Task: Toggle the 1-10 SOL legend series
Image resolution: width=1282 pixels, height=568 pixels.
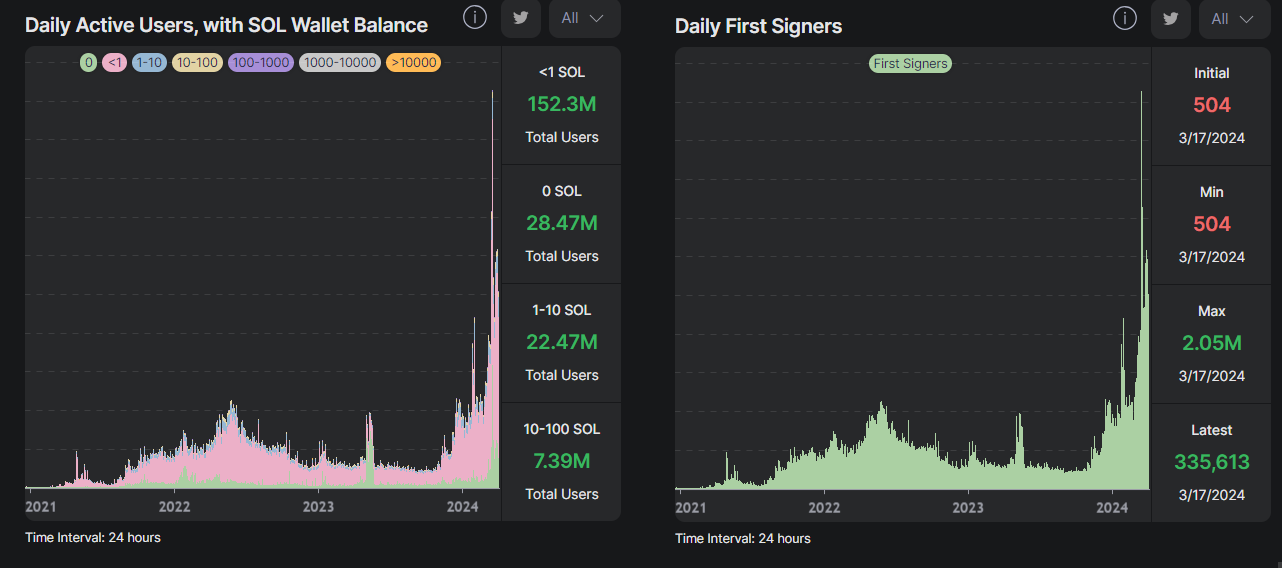Action: point(149,63)
